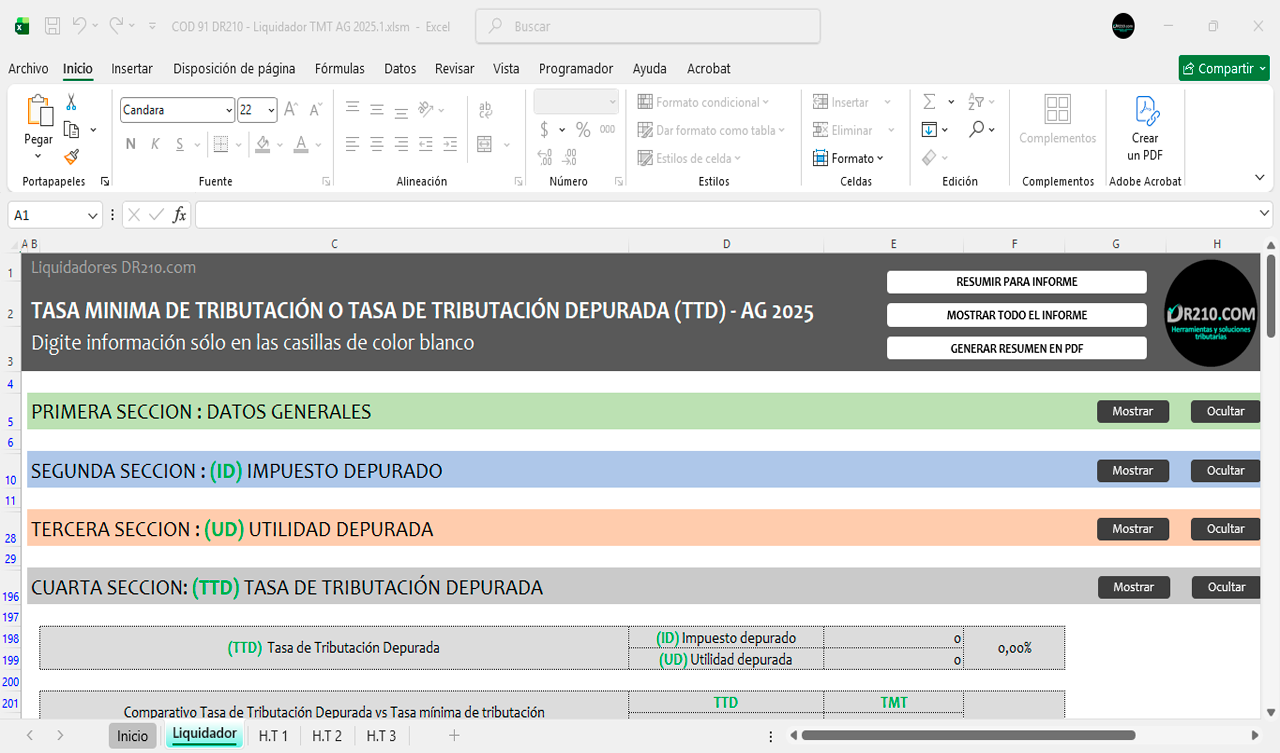Click the Cut scissors icon
Screen dimensions: 1280x753
(x=71, y=102)
